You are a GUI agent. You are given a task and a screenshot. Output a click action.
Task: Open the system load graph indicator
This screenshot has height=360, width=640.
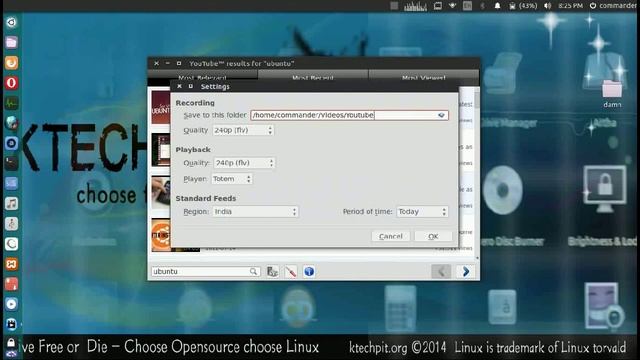pos(415,6)
